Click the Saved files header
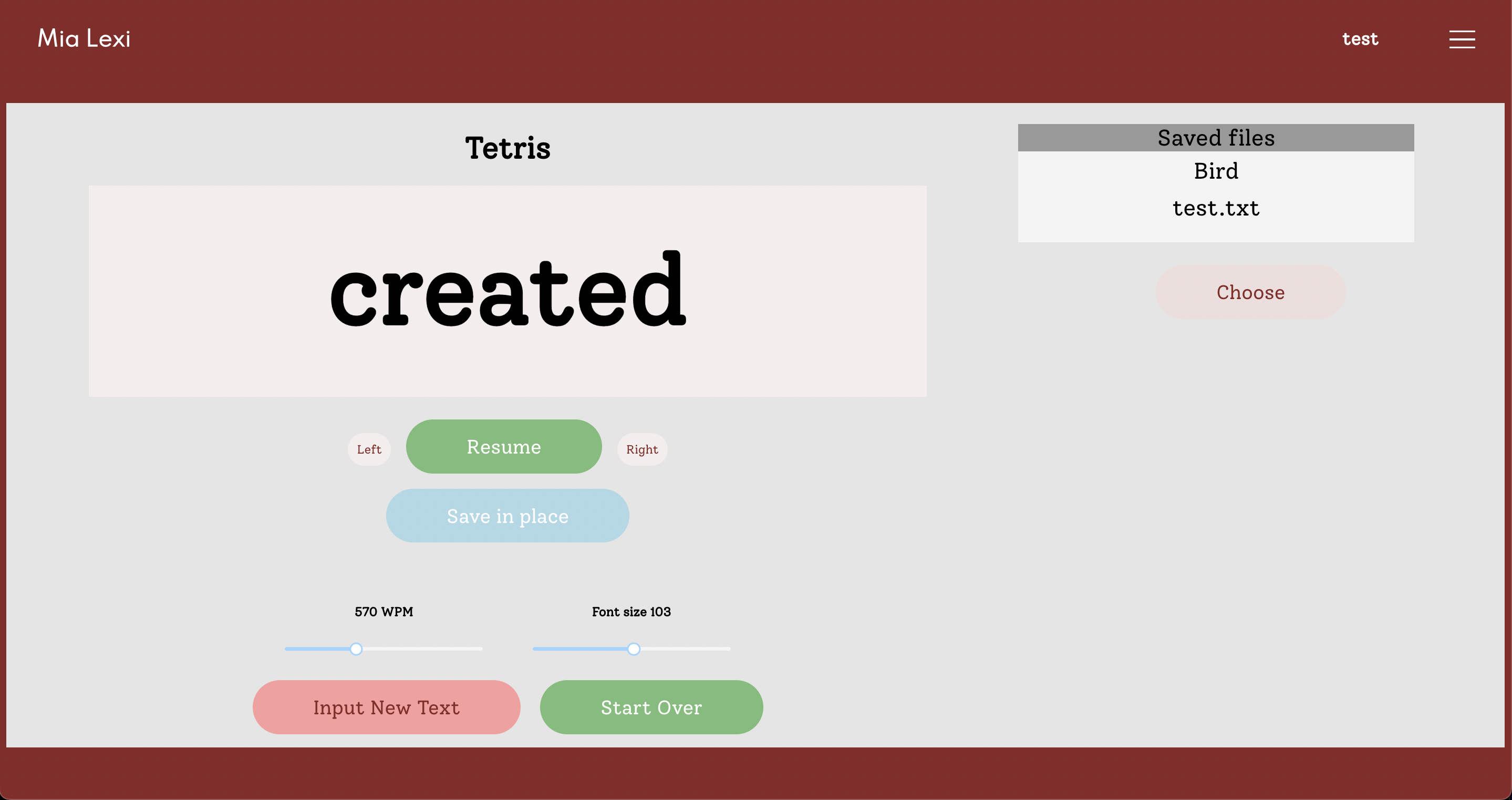Image resolution: width=1512 pixels, height=800 pixels. click(x=1216, y=137)
